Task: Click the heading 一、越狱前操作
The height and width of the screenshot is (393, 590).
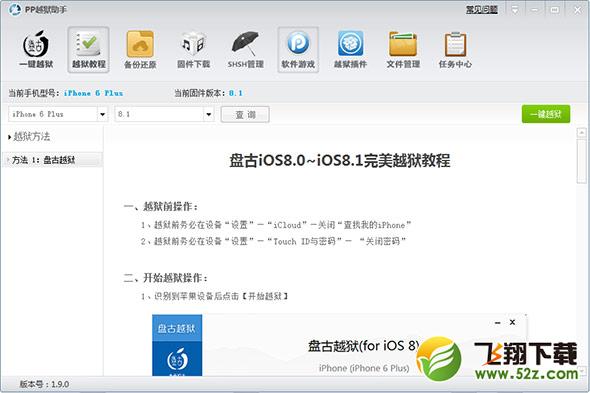Action: pyautogui.click(x=161, y=206)
